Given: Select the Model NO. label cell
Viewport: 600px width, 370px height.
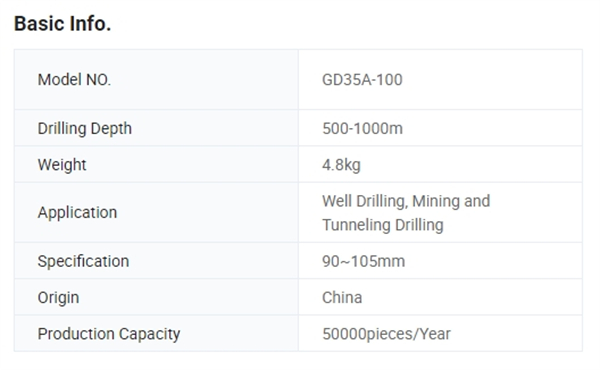Looking at the screenshot, I should point(156,80).
